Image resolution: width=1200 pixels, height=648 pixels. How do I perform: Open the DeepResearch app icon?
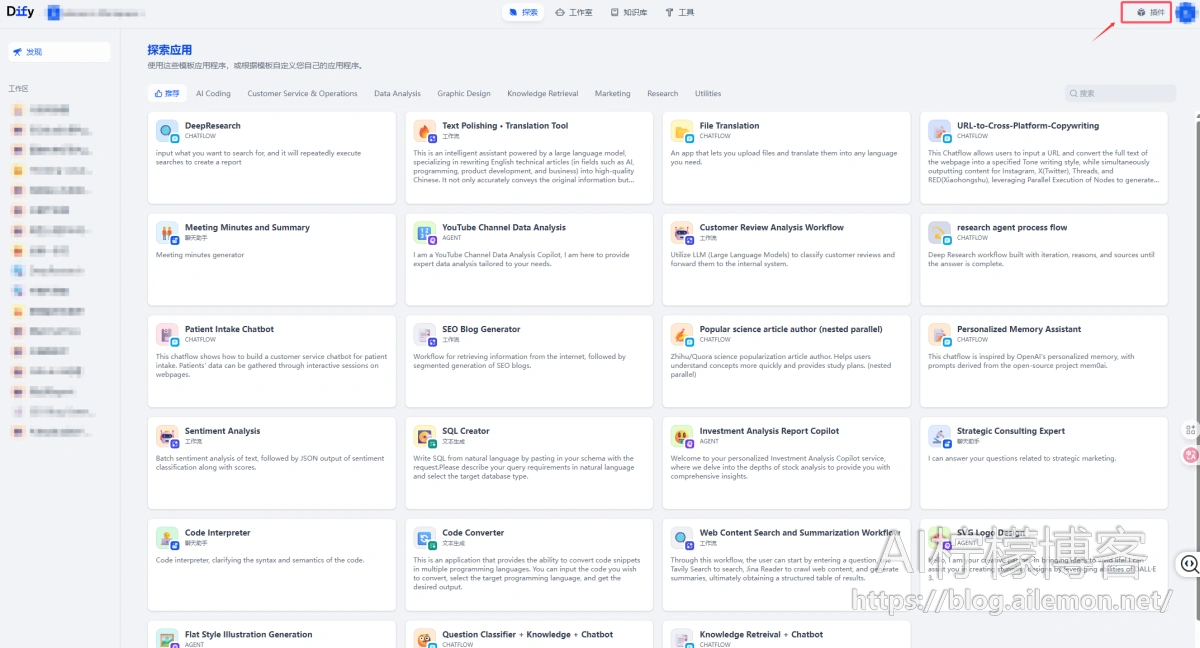tap(167, 131)
